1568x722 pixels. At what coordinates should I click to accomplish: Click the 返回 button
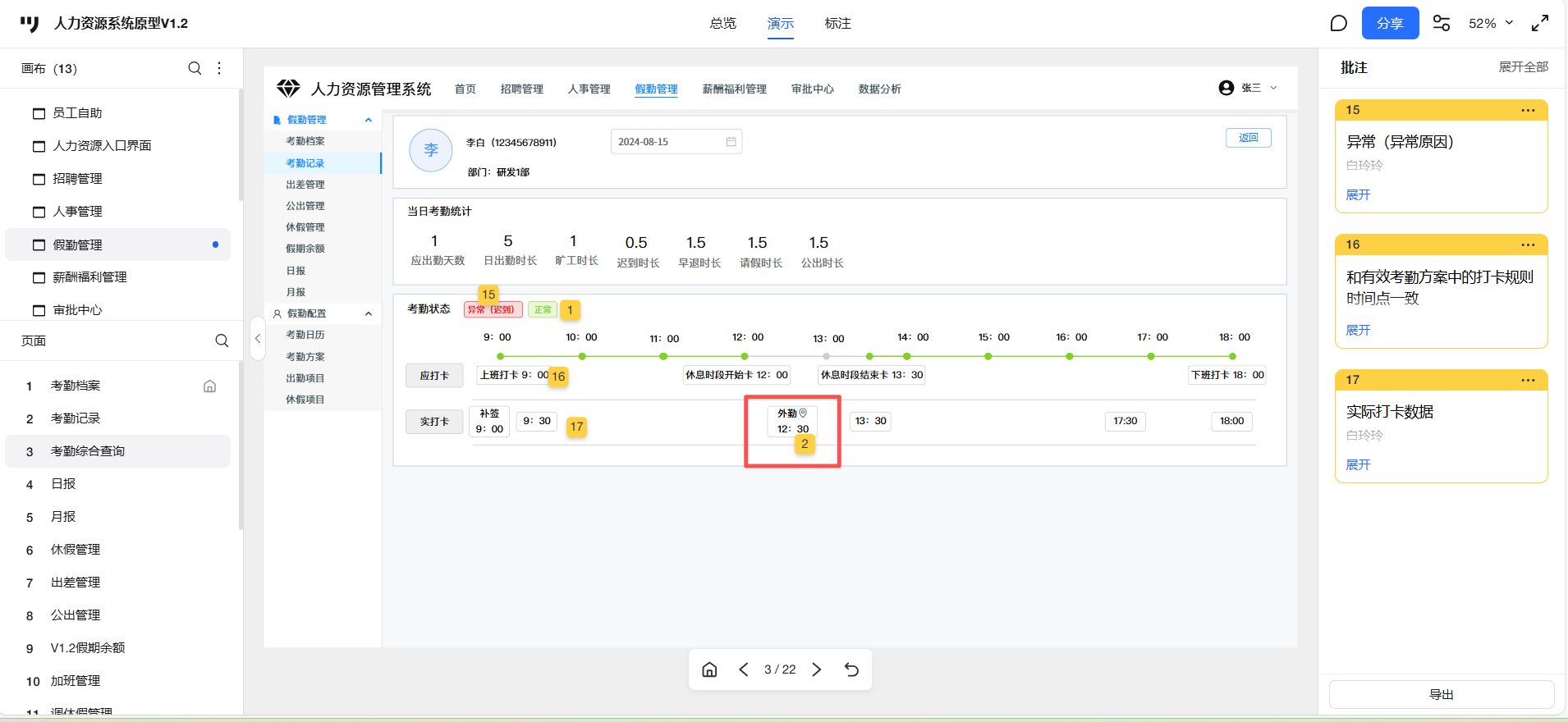[x=1249, y=138]
